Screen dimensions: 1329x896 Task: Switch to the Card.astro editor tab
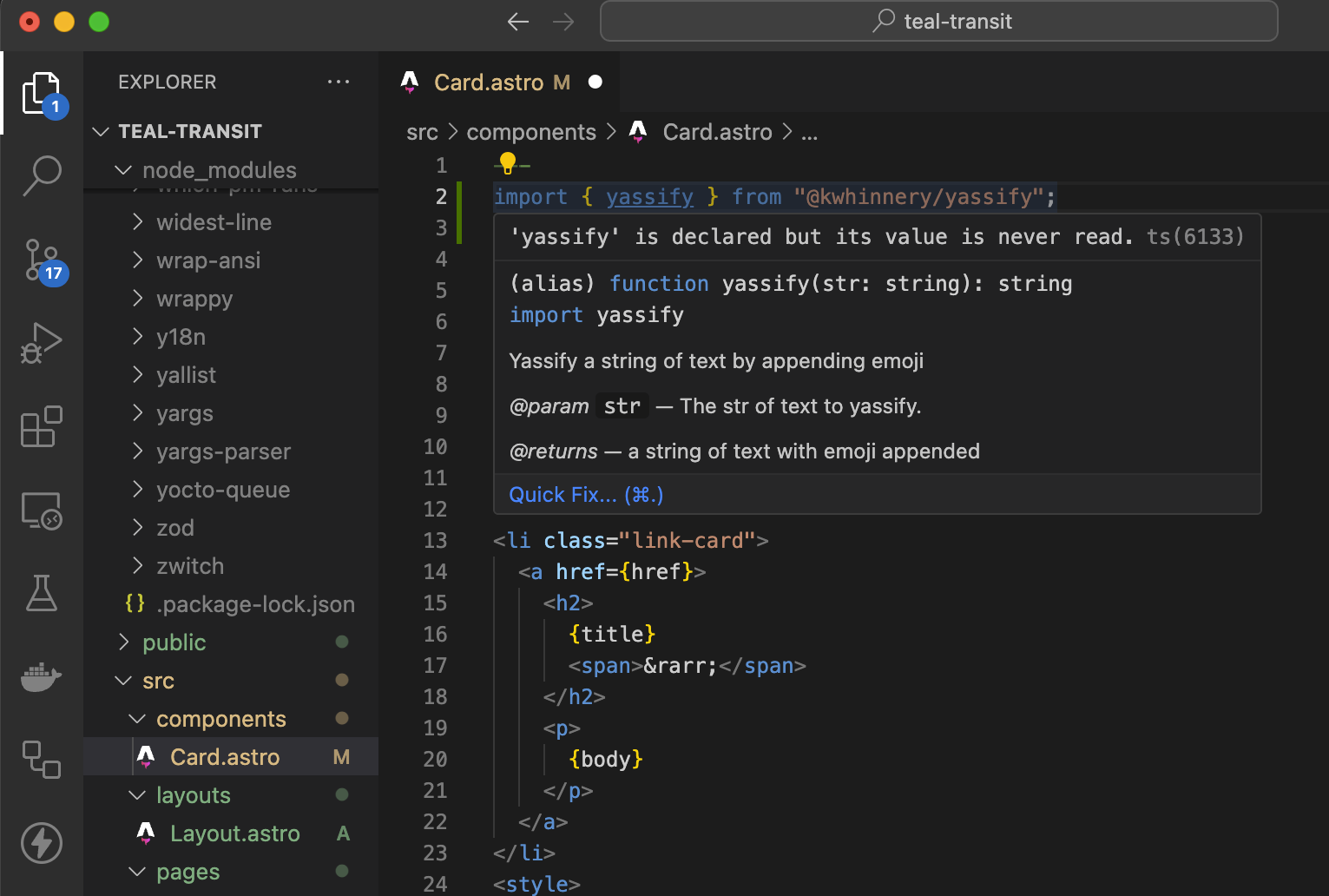point(502,82)
